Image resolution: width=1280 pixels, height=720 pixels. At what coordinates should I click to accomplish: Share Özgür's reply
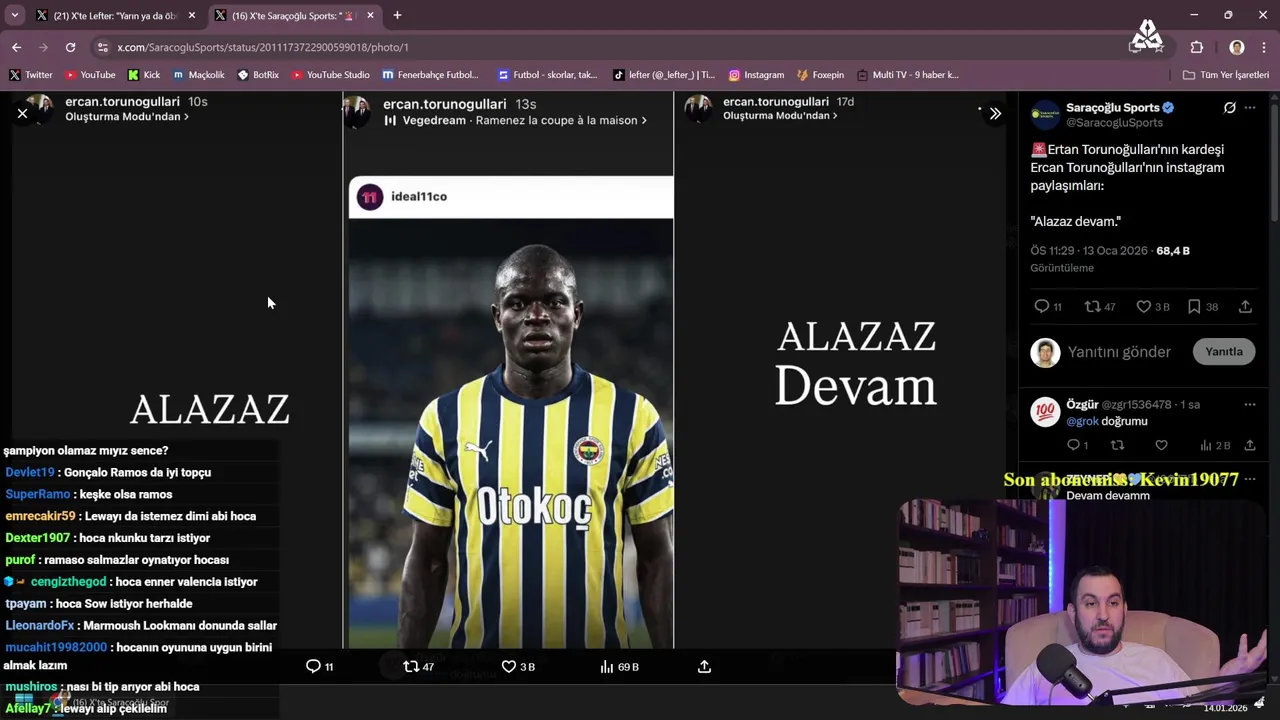pyautogui.click(x=1250, y=445)
